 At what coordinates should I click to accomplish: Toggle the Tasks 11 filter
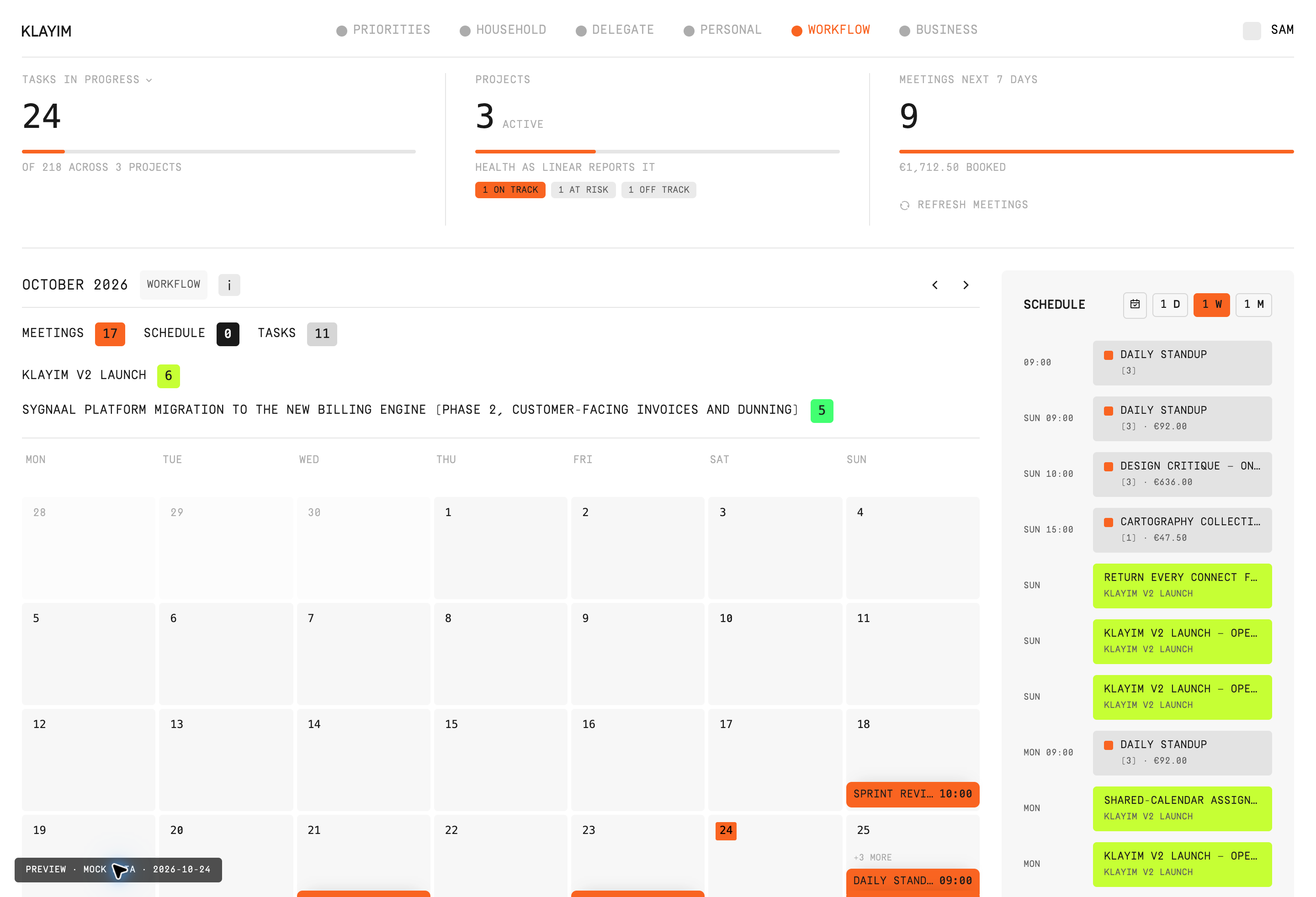297,333
